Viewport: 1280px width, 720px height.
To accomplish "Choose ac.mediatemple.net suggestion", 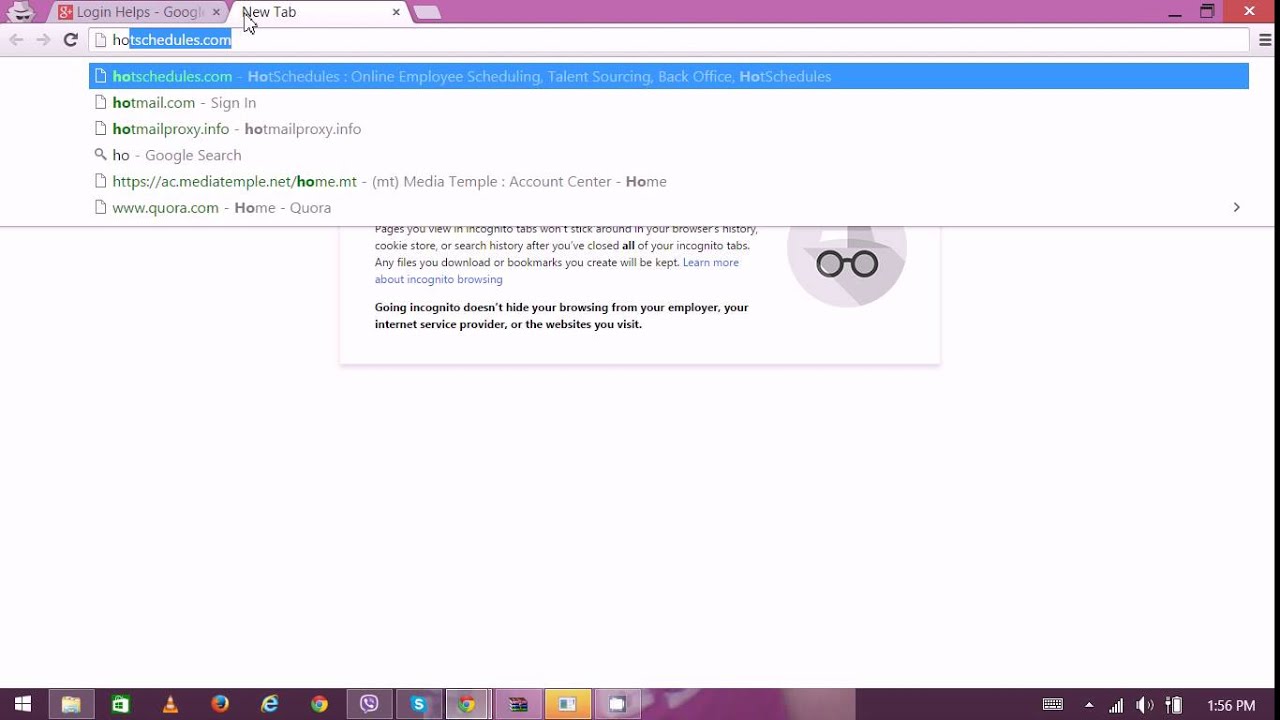I will [x=668, y=181].
